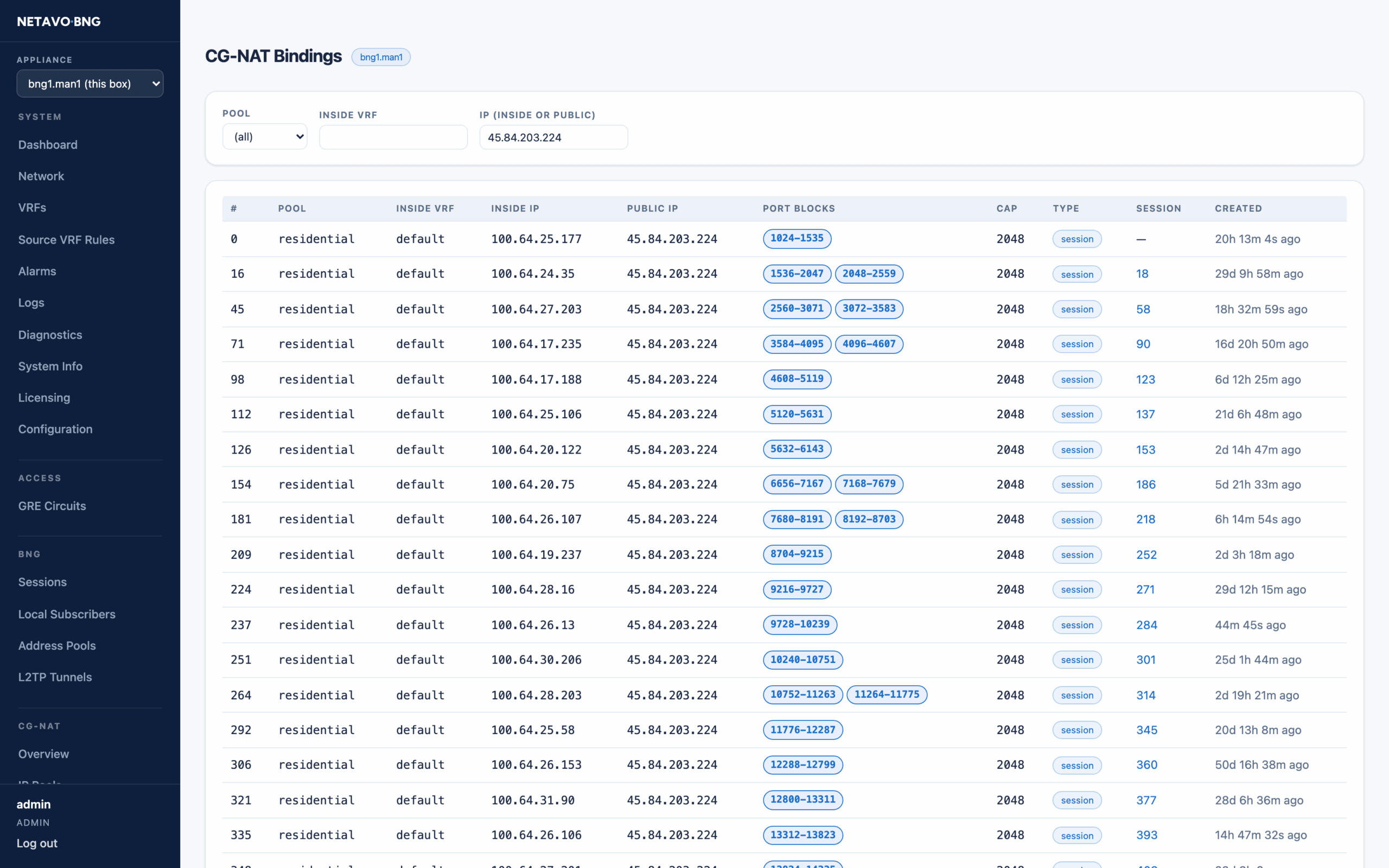Click the port block badge 1024–1535
Screen dimensions: 1389x868
point(797,238)
